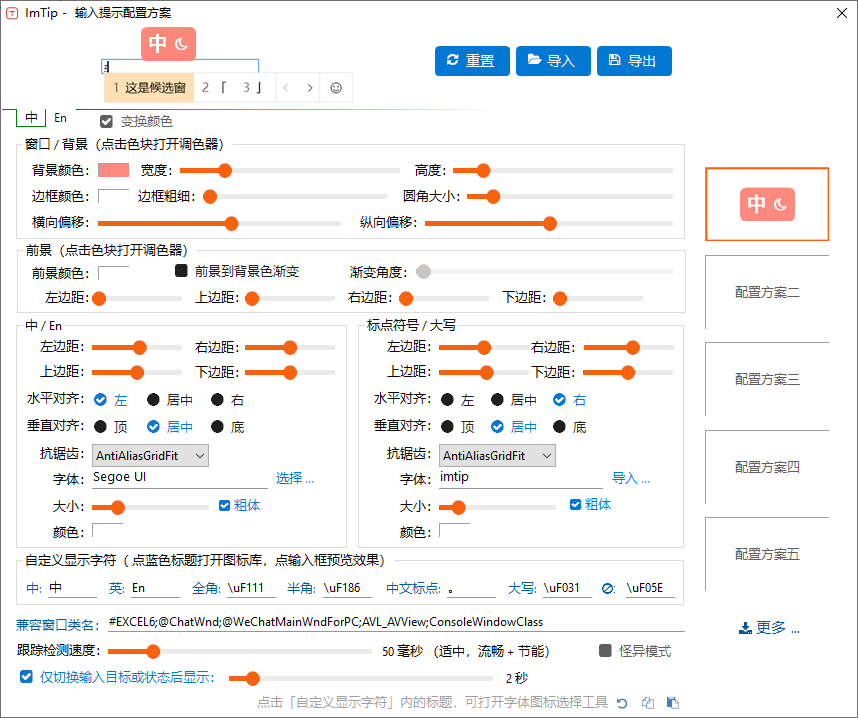Click the undo icon at the bottom

(x=622, y=703)
